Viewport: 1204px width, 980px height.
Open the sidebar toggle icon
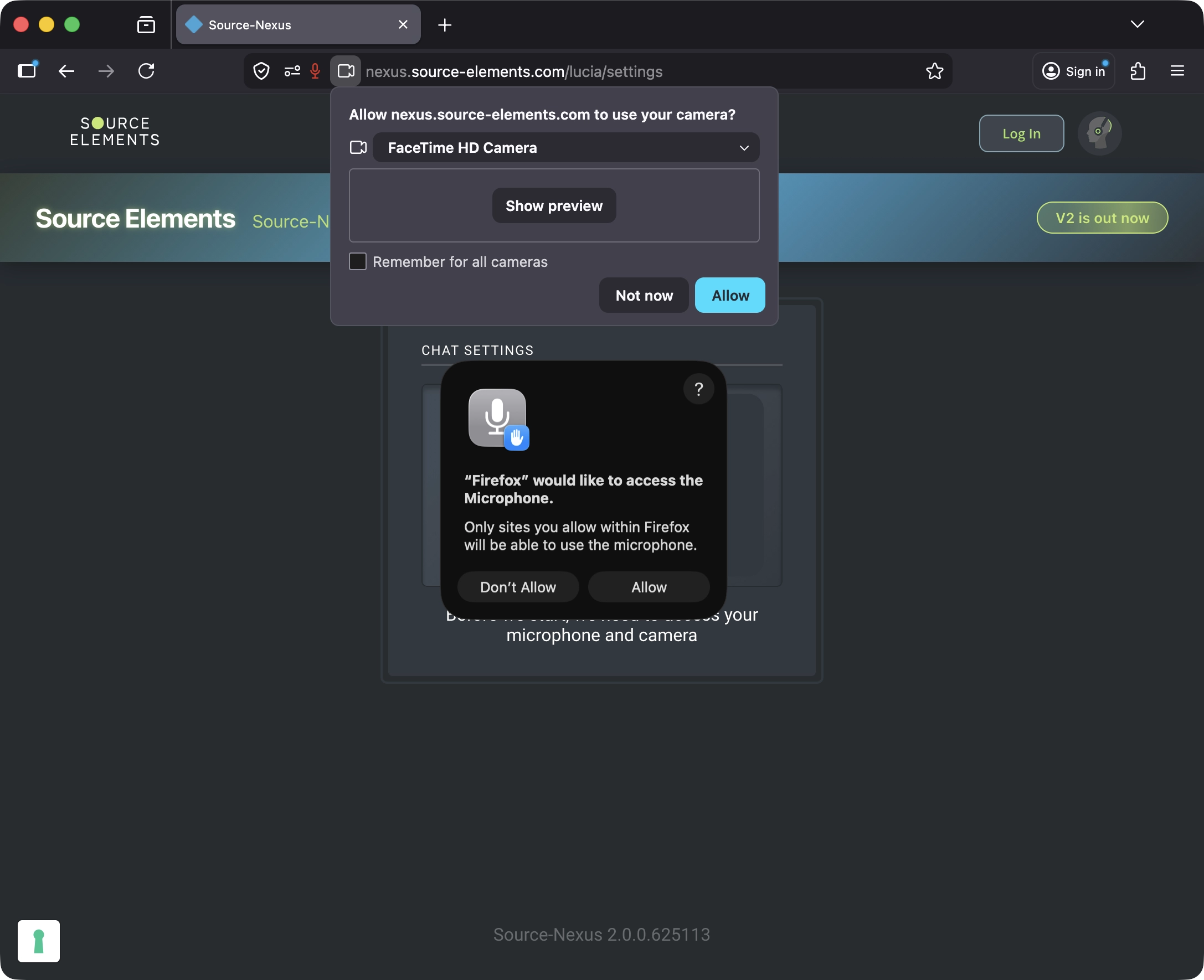click(27, 70)
